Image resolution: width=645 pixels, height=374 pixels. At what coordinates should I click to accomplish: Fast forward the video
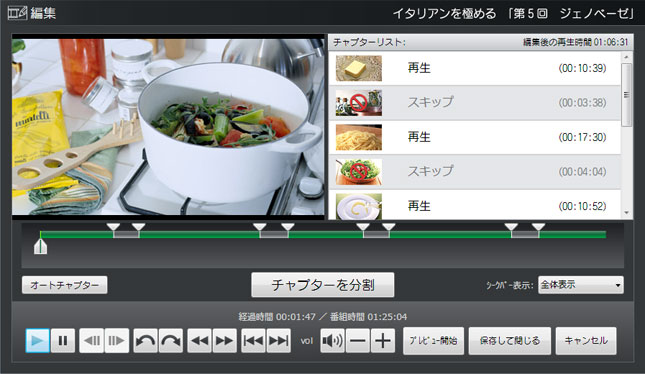click(x=225, y=341)
